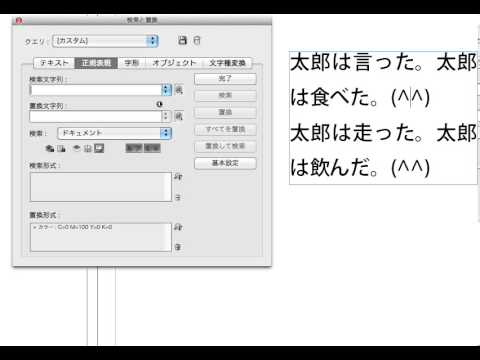Toggle the kana-sensitive search option
480x360 pixels.
[134, 148]
